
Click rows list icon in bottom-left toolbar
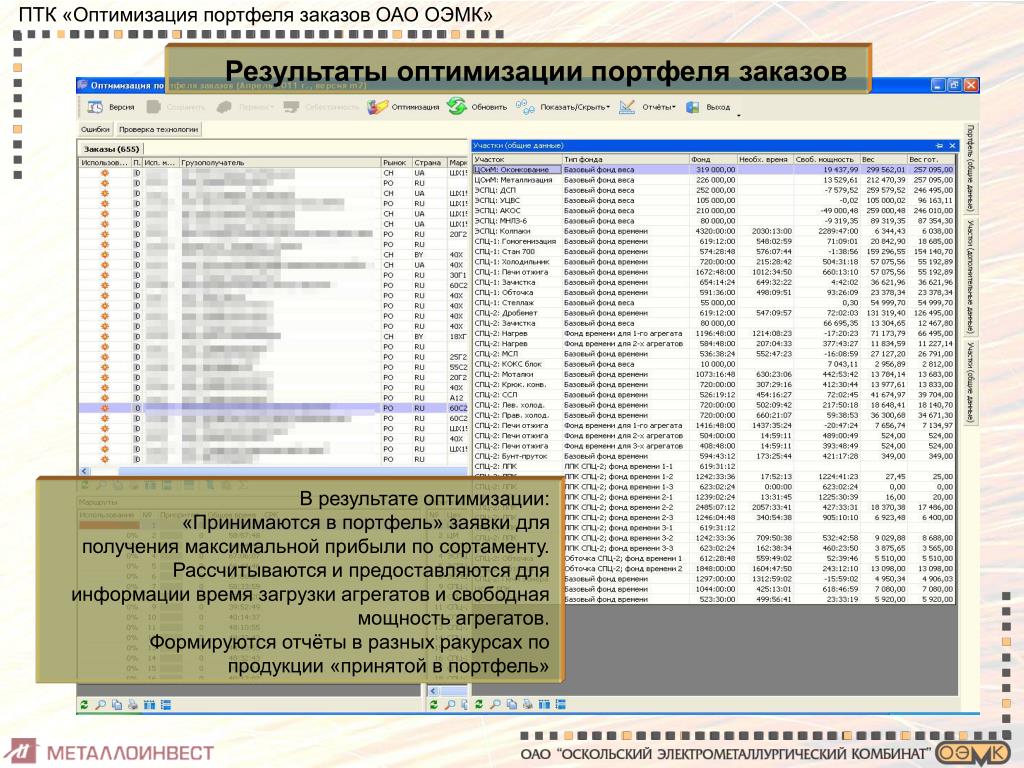tap(166, 705)
